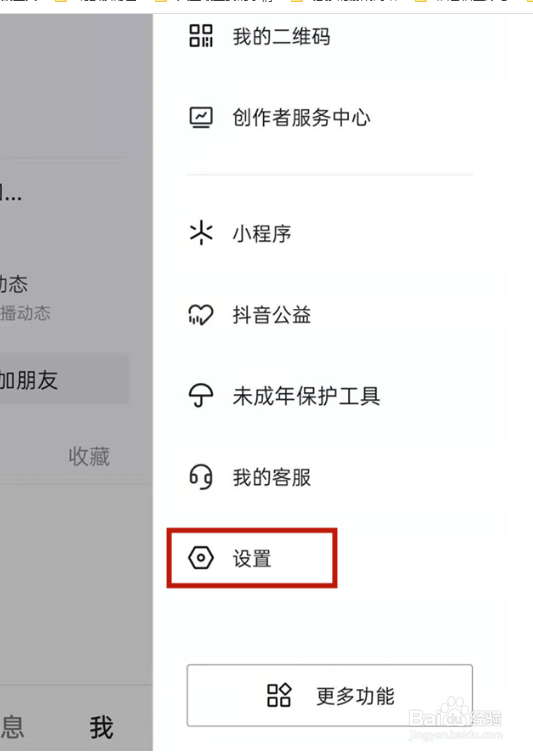Click the 更多功能 button
This screenshot has height=754, width=533.
pyautogui.click(x=330, y=695)
